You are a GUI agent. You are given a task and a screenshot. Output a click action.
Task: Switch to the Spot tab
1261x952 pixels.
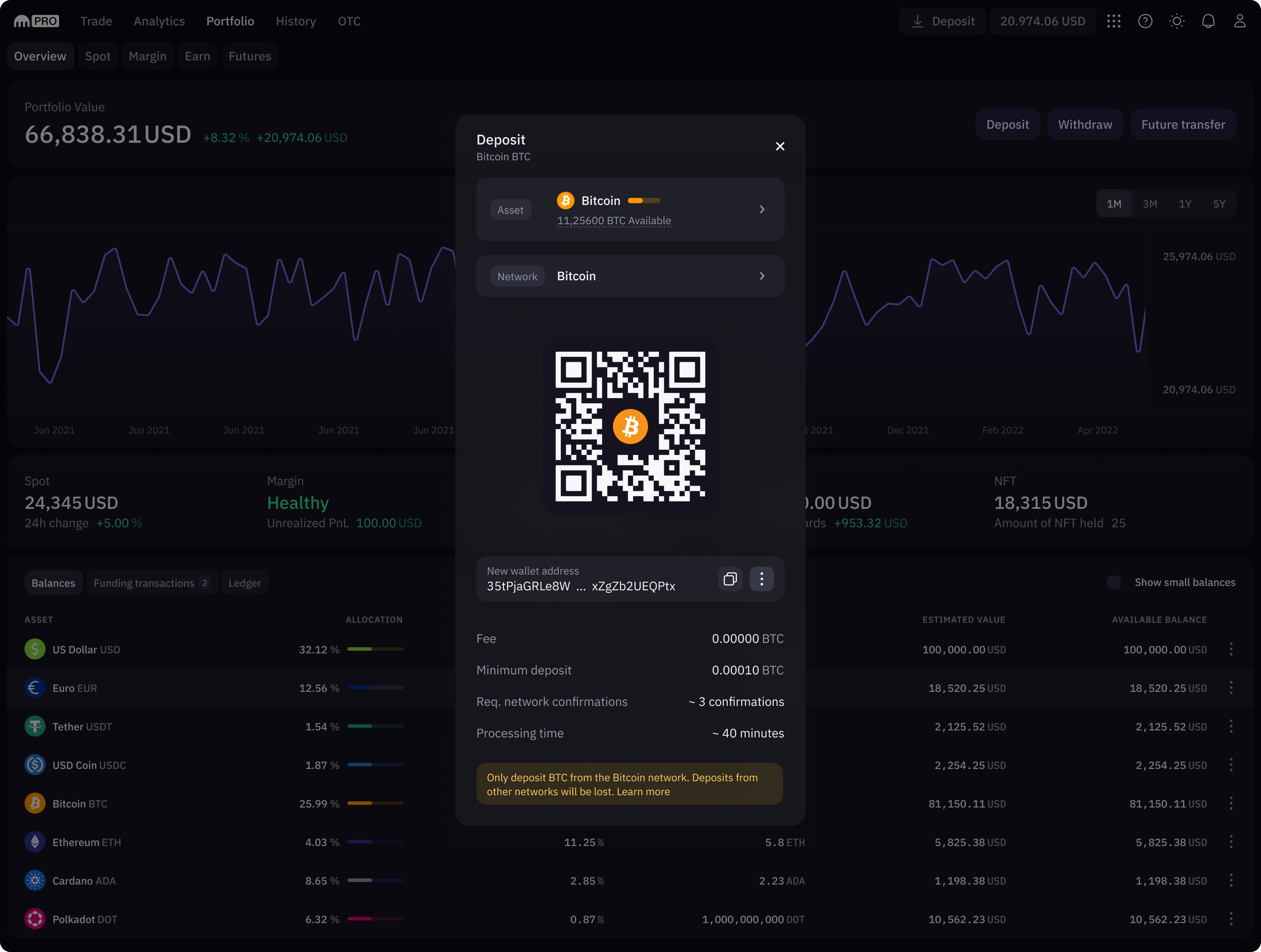(98, 56)
